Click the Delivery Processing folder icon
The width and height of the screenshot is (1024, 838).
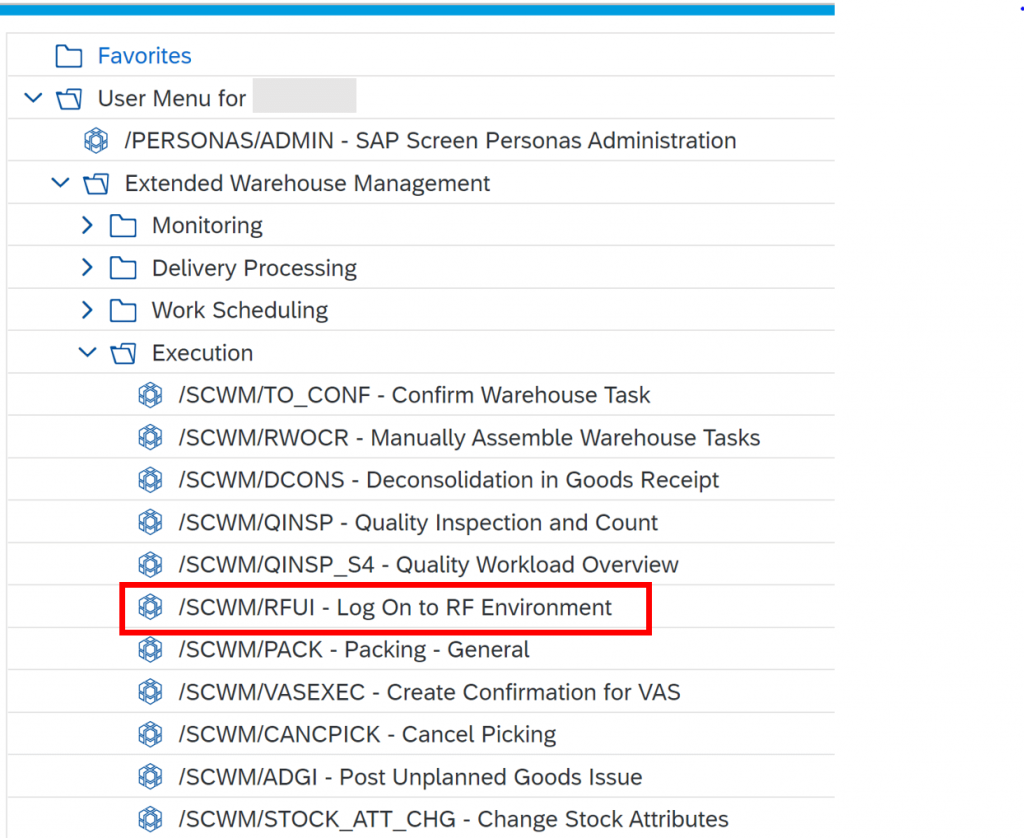[x=123, y=268]
